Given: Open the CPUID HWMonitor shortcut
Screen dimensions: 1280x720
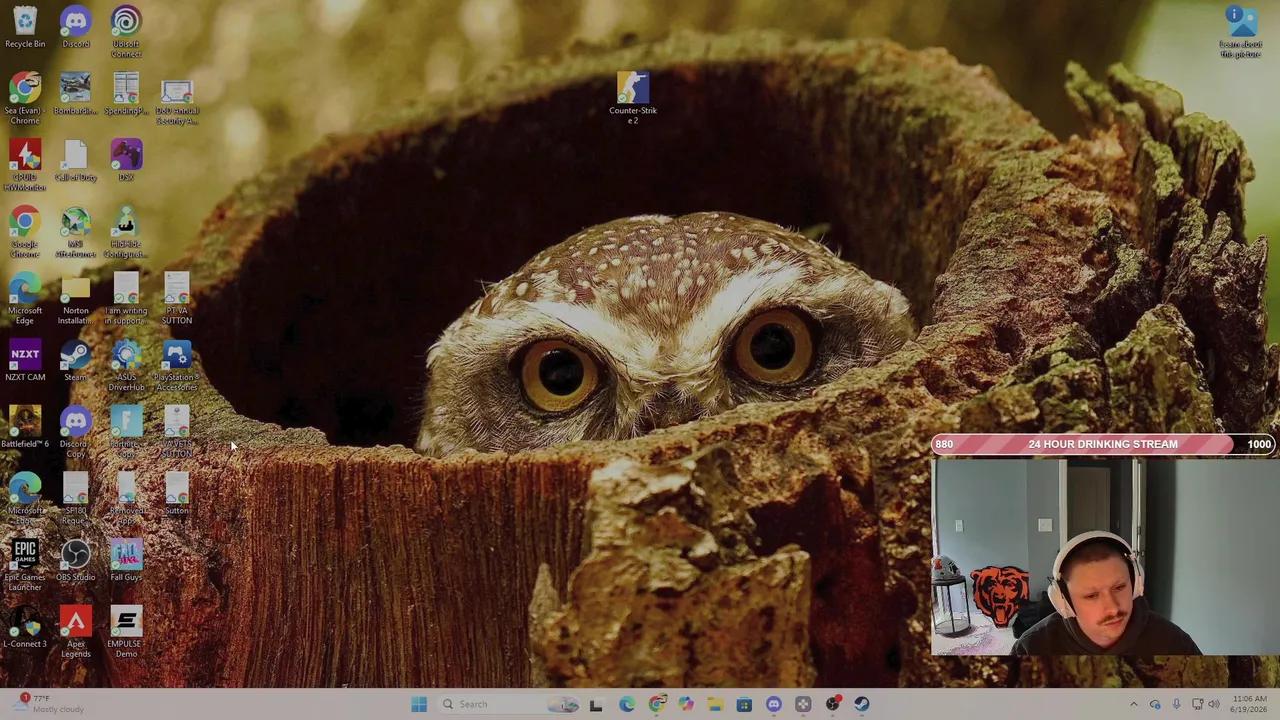Looking at the screenshot, I should pyautogui.click(x=25, y=165).
